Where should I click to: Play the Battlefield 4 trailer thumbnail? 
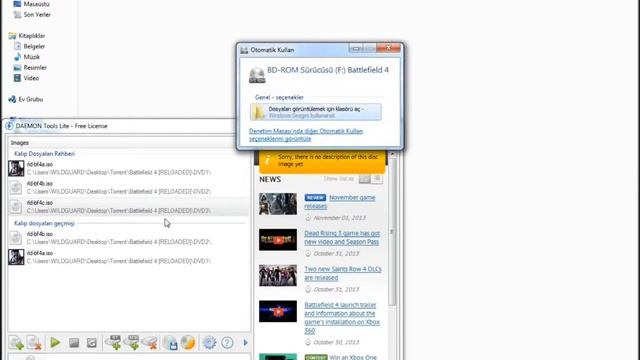click(278, 311)
